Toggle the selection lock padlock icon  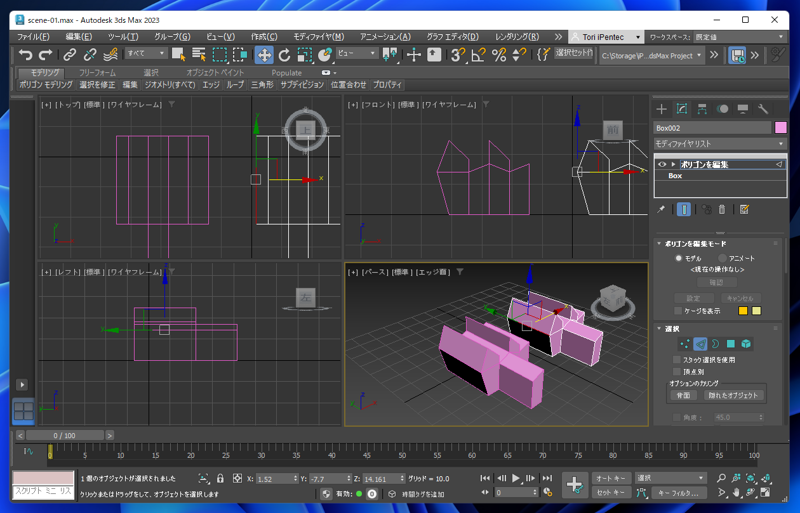click(220, 478)
